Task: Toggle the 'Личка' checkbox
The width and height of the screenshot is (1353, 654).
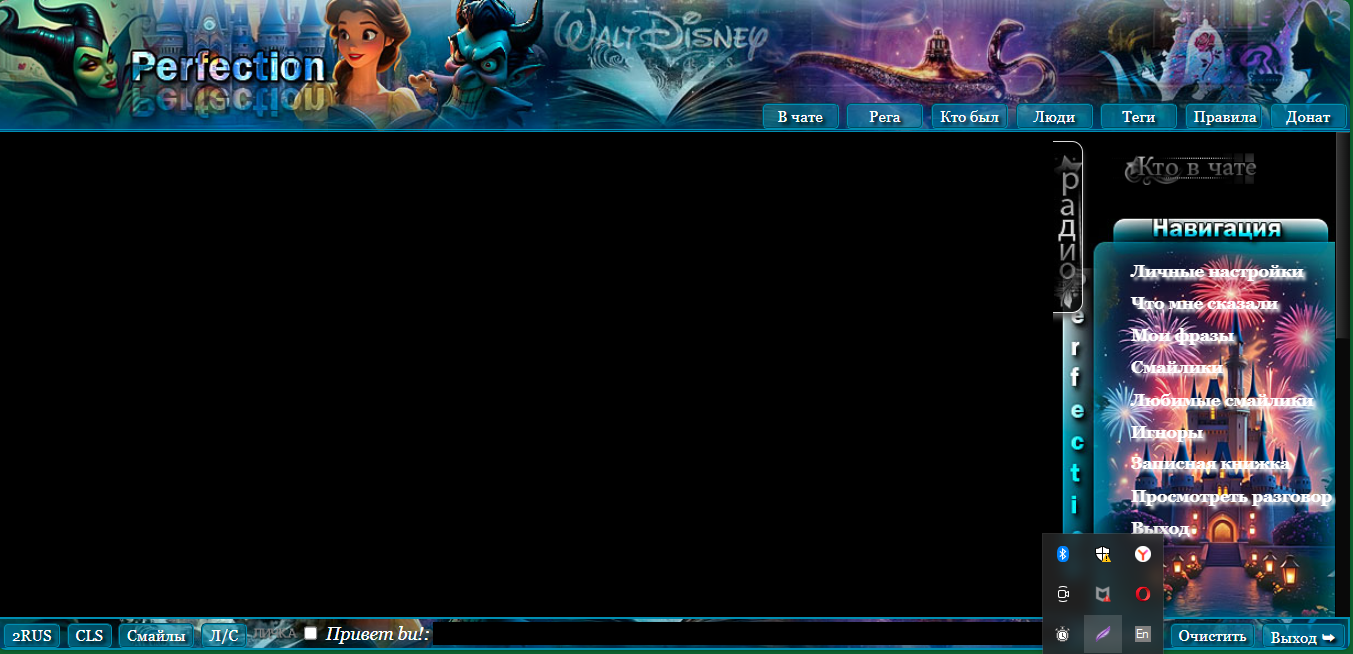Action: tap(311, 633)
